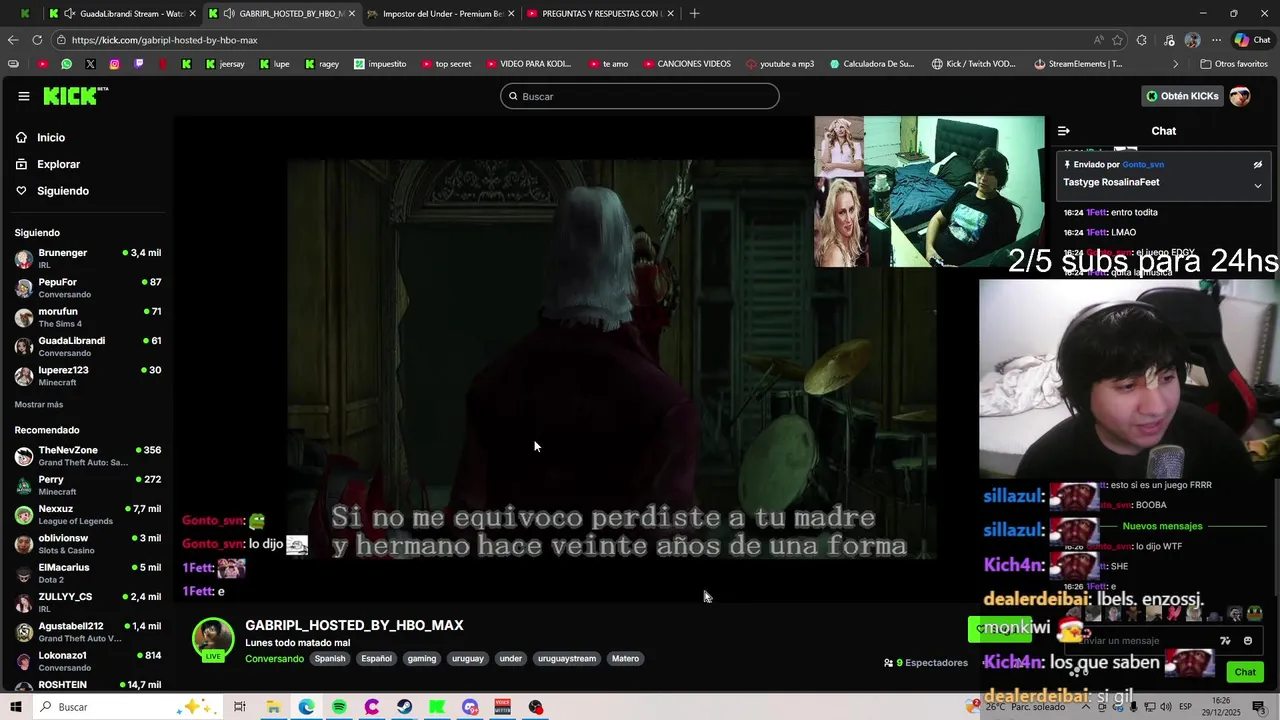Open the recommended channel Lokonazo1
The image size is (1280, 720).
click(88, 661)
